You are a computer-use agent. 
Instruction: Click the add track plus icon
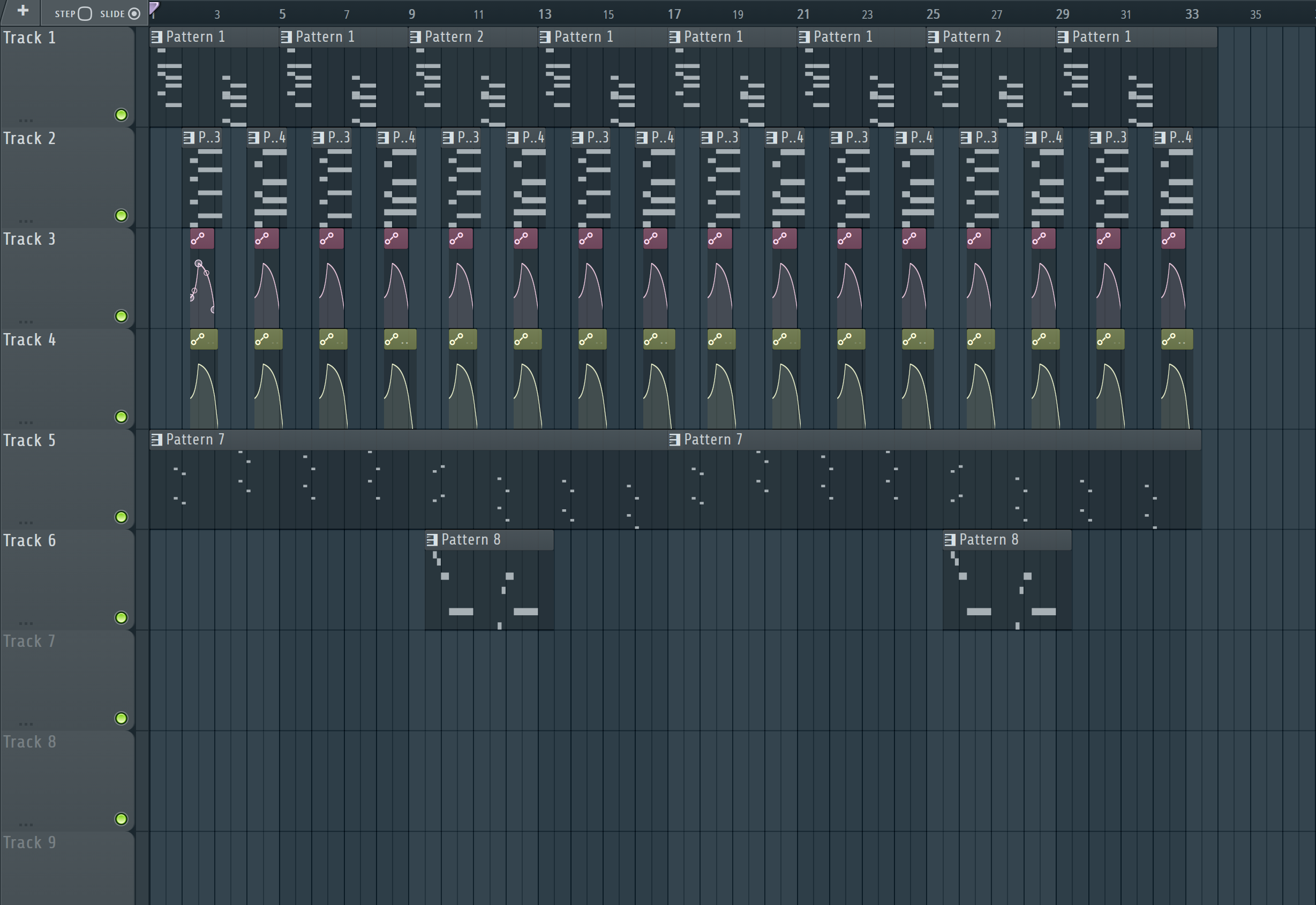tap(22, 10)
